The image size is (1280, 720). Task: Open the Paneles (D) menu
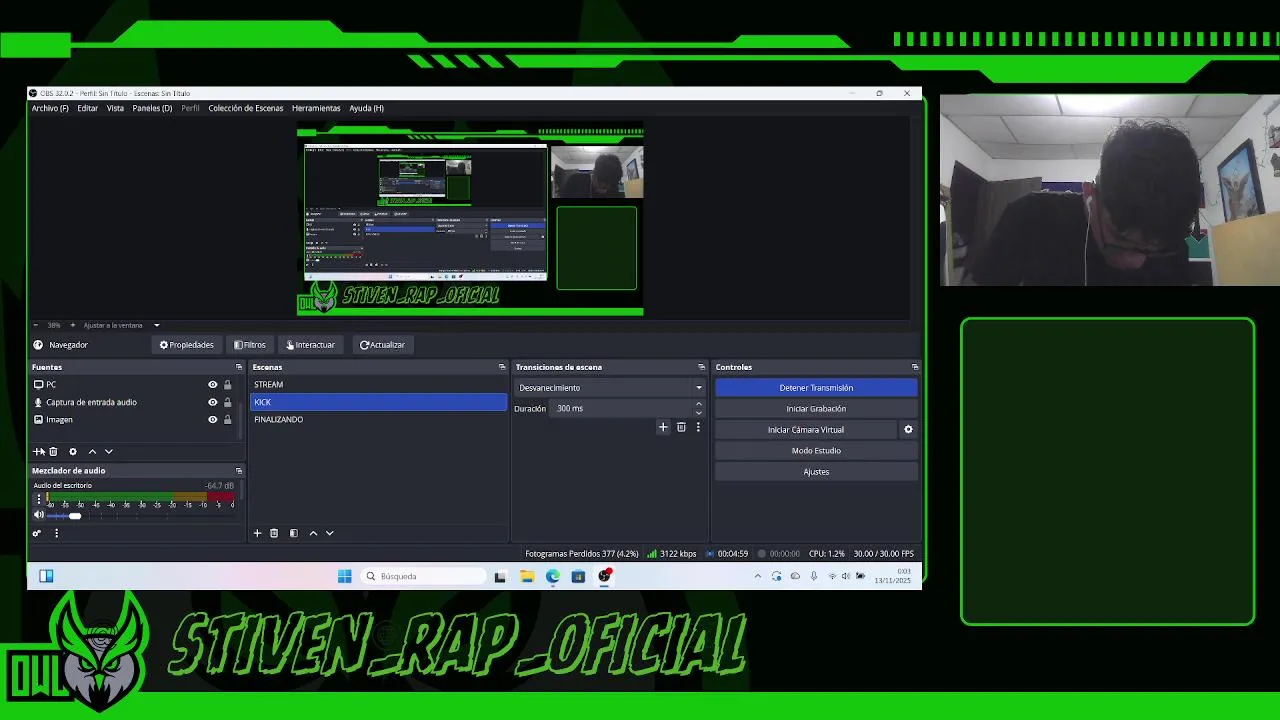pos(152,108)
